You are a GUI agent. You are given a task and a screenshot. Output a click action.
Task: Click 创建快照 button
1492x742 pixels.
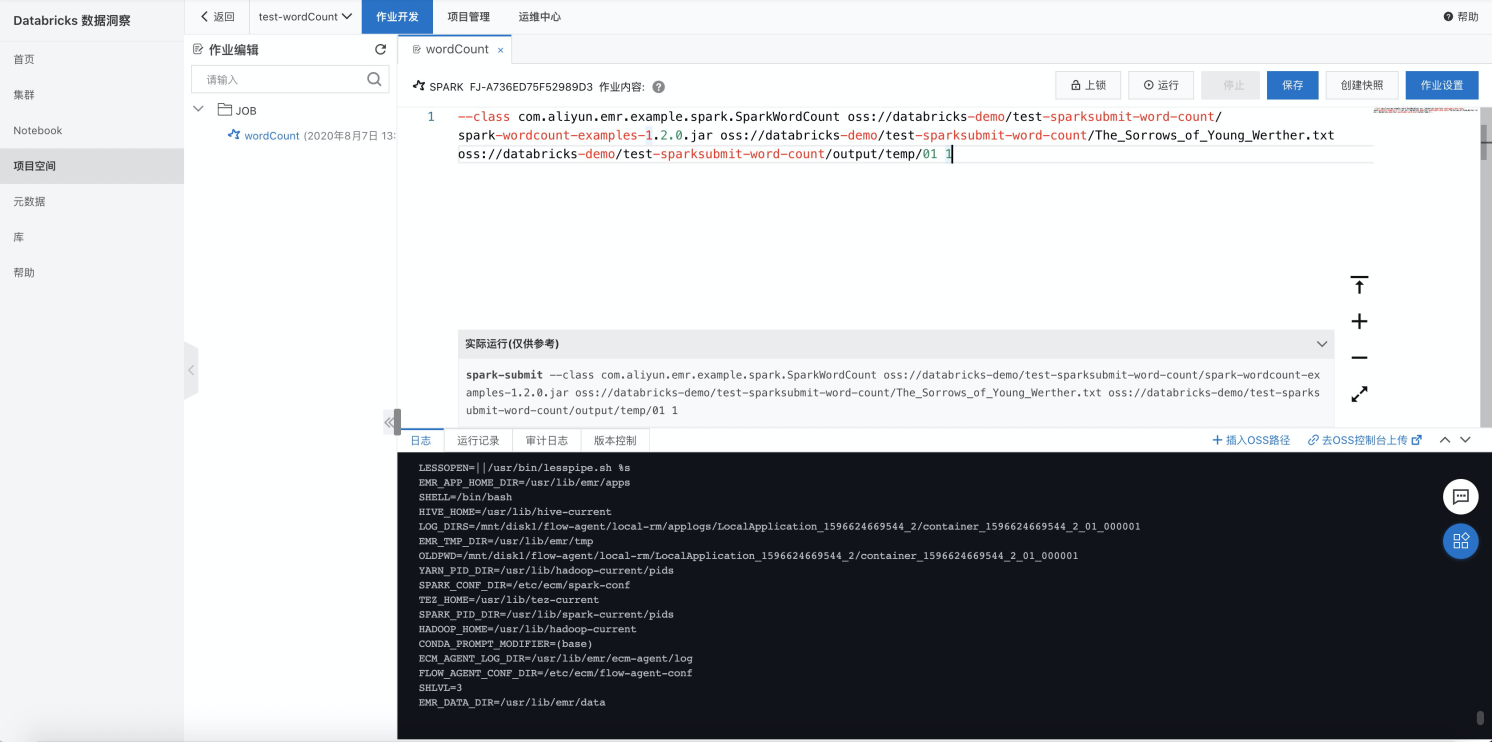(1362, 85)
